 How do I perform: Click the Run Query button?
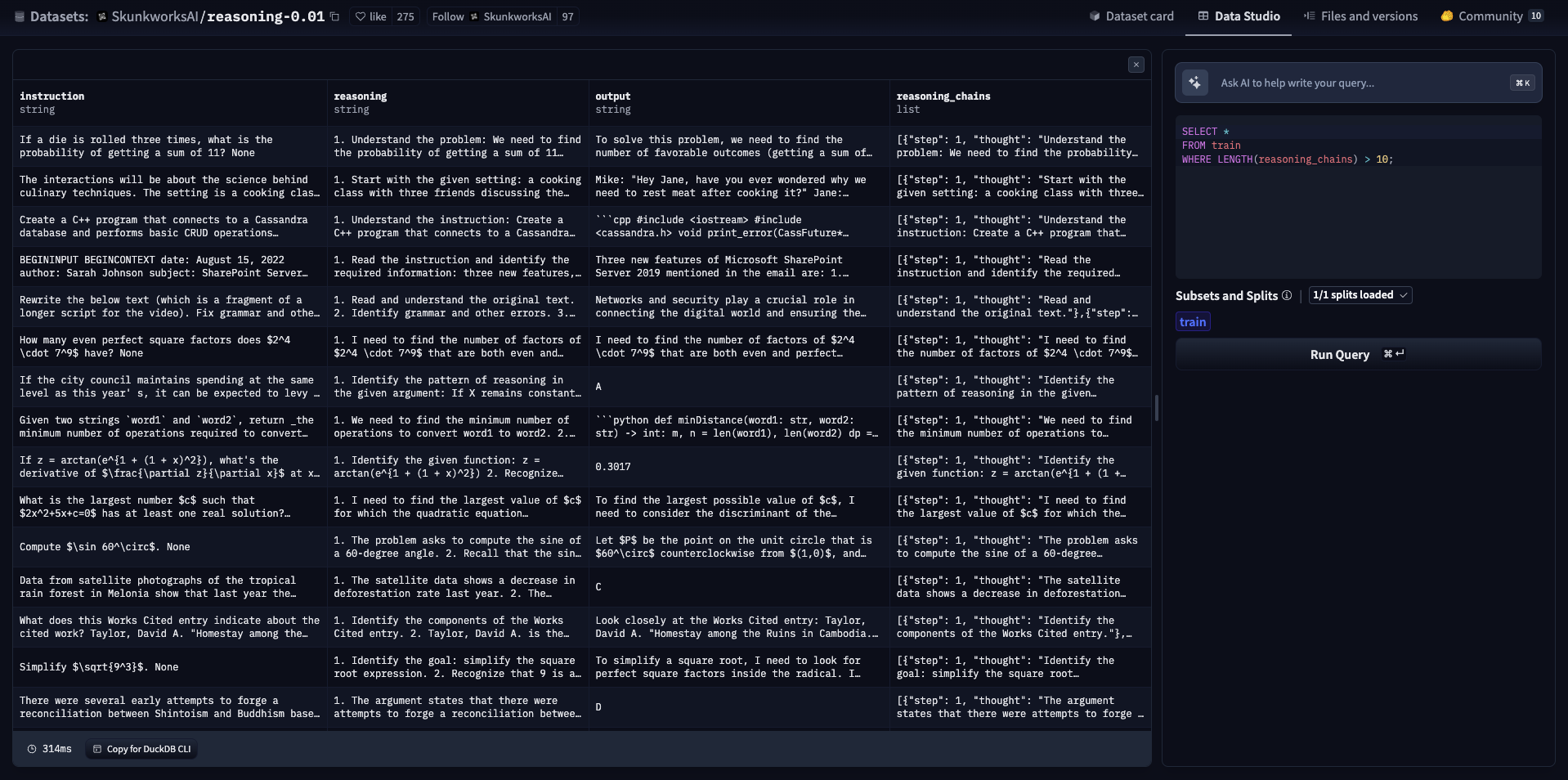(1357, 355)
